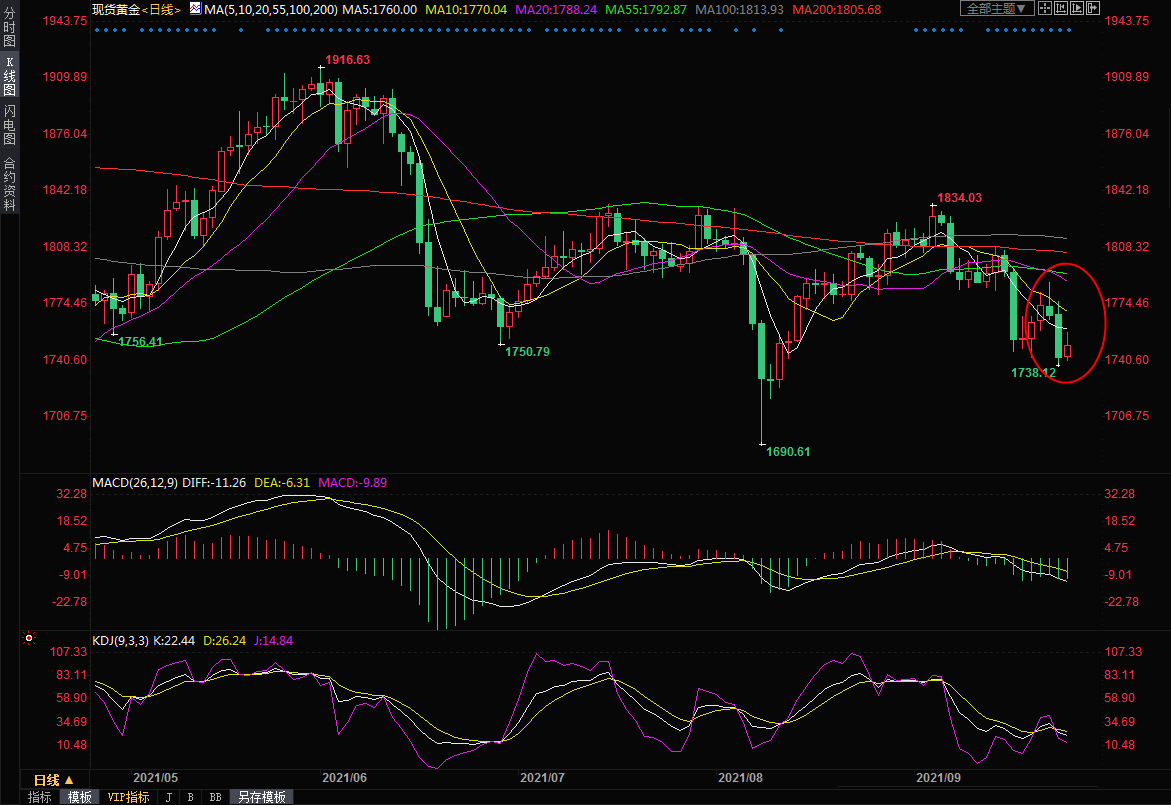Click the play-forward chart icon

pyautogui.click(x=1077, y=9)
